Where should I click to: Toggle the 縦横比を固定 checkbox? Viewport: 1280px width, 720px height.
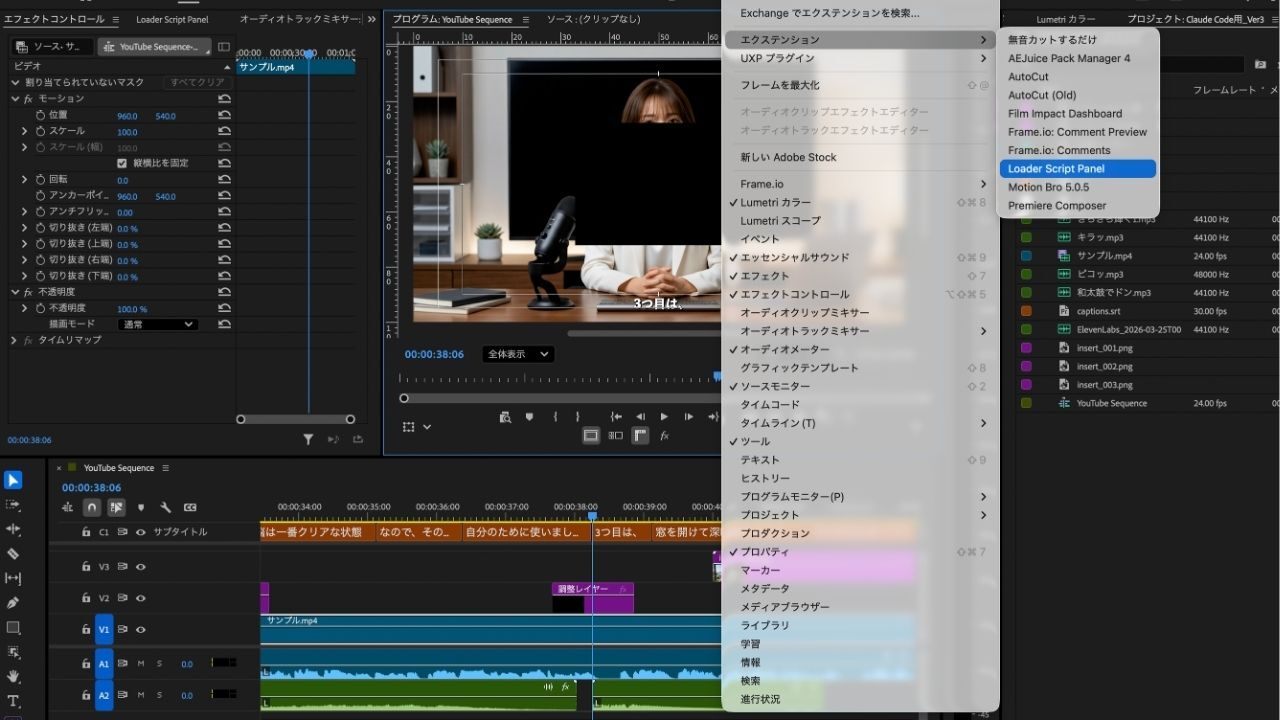point(122,163)
